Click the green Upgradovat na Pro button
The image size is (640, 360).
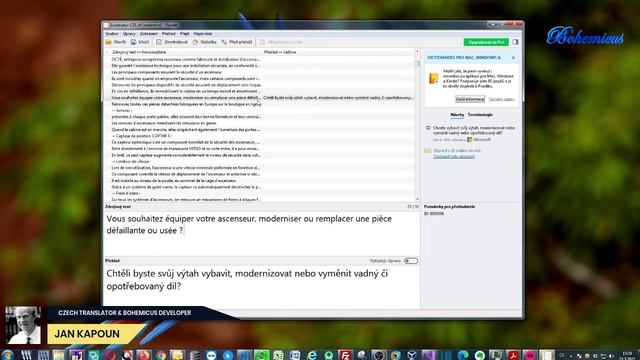[486, 42]
